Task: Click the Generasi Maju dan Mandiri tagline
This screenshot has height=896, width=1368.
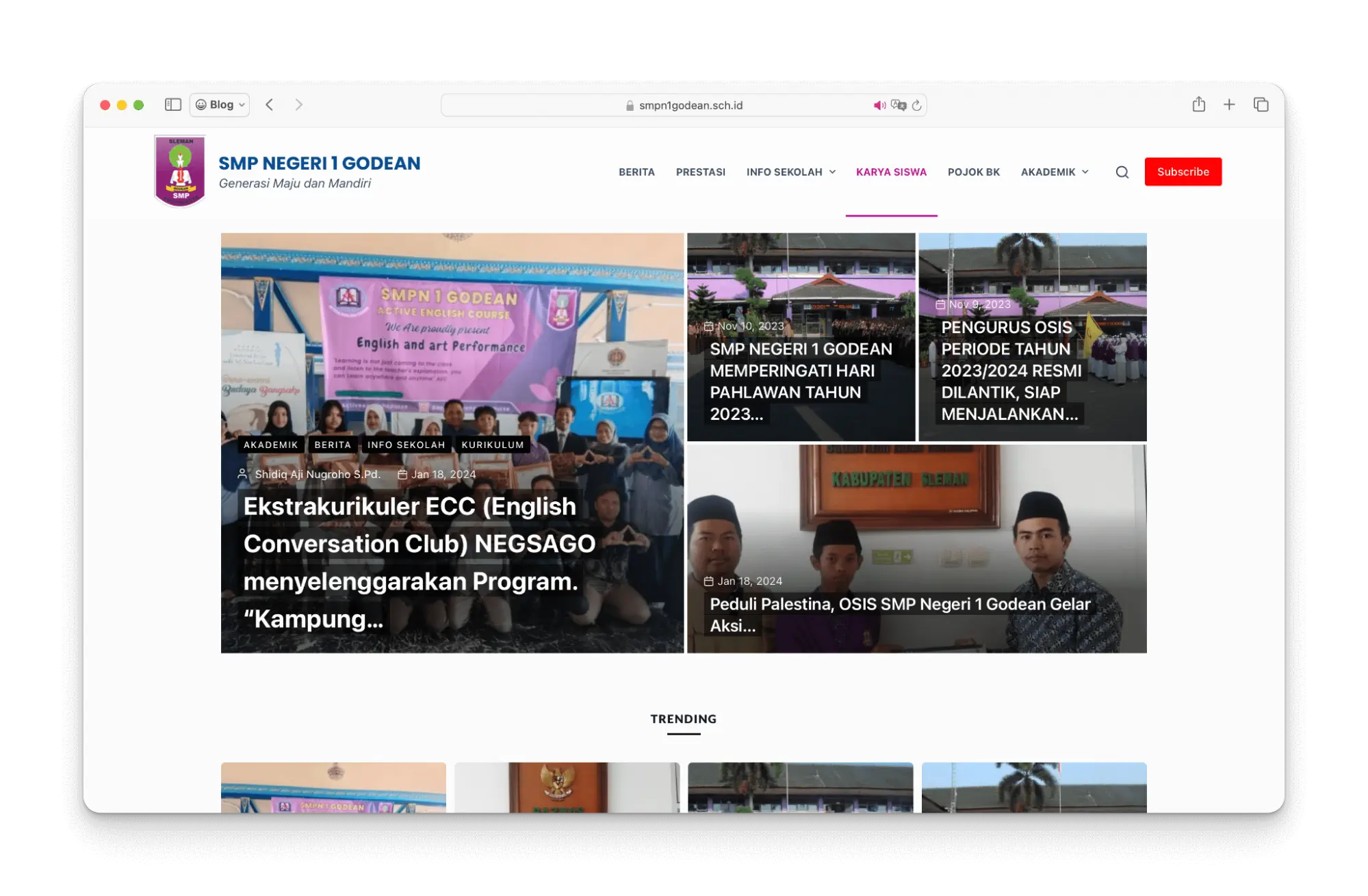Action: point(295,183)
